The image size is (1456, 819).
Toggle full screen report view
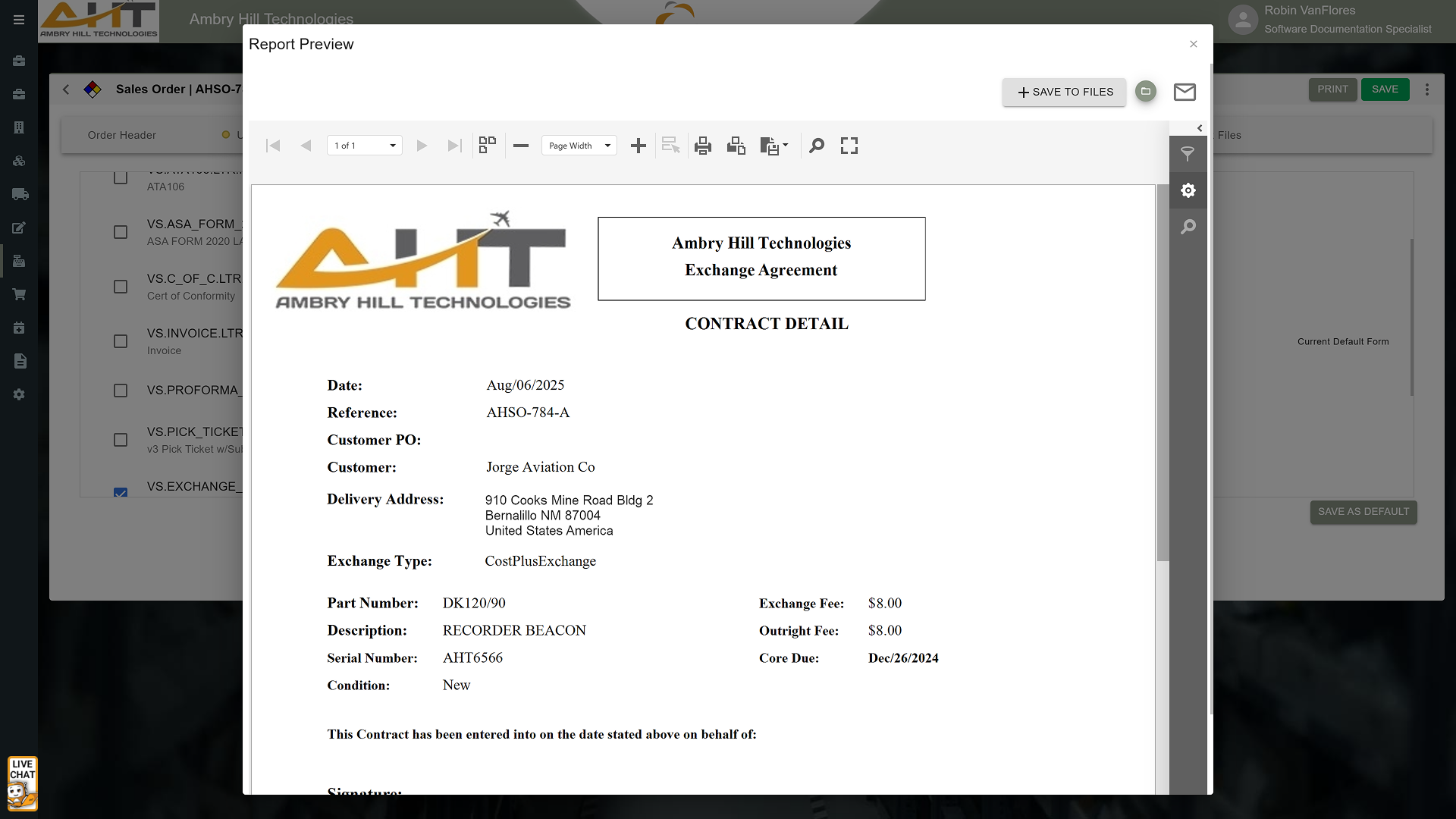849,146
